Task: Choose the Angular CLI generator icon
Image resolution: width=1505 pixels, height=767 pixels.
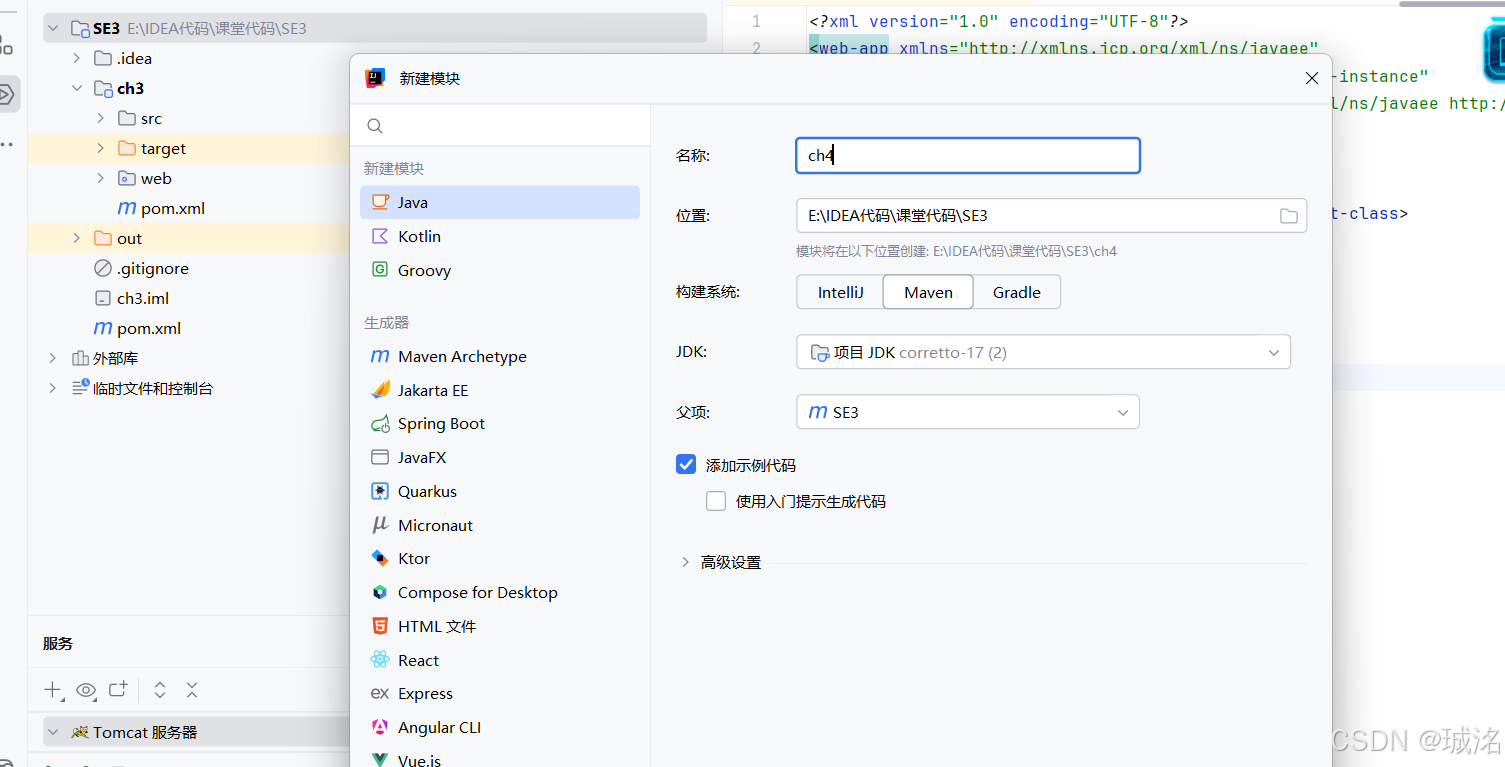Action: [x=380, y=727]
